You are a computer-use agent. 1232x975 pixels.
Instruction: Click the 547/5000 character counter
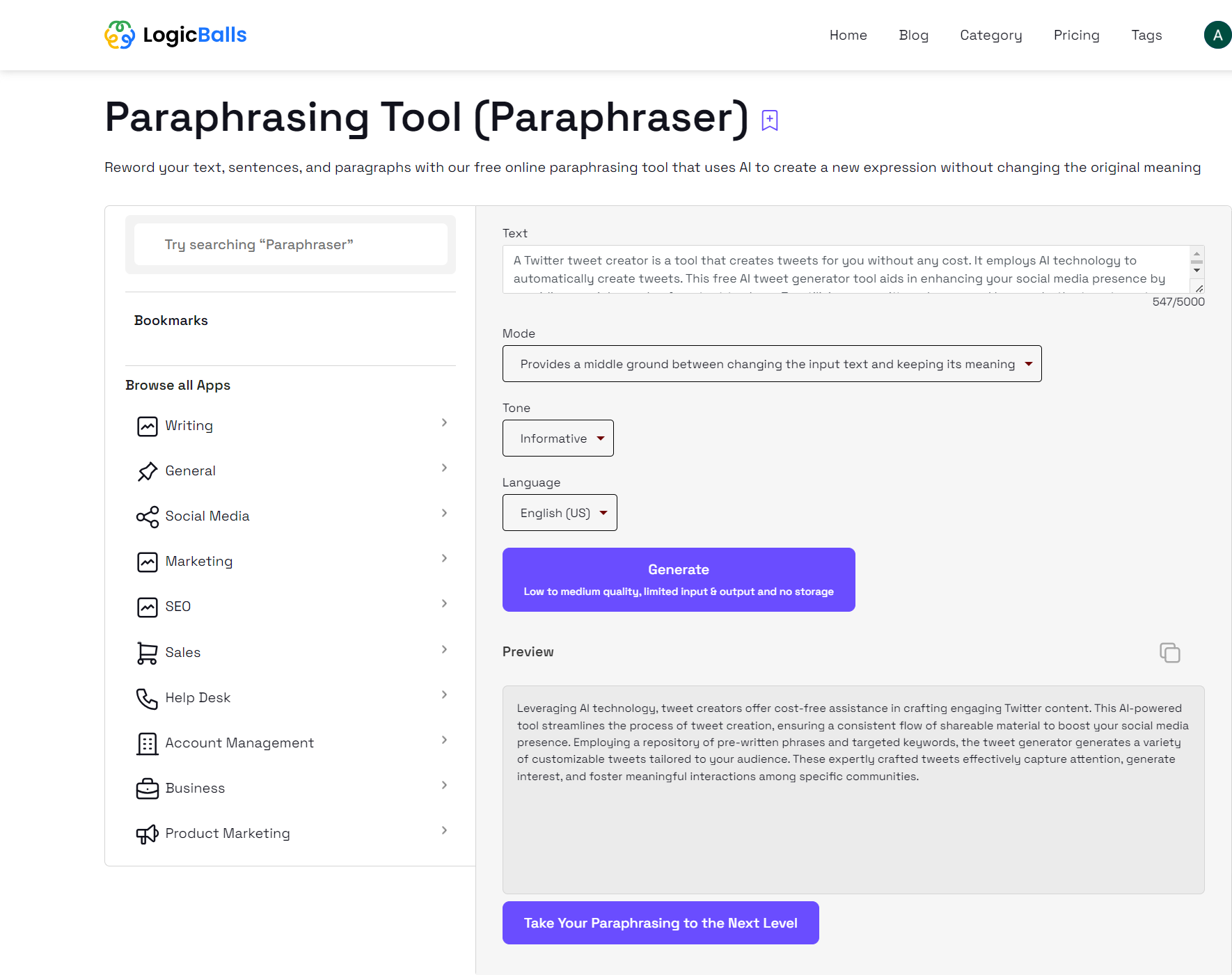point(1178,301)
